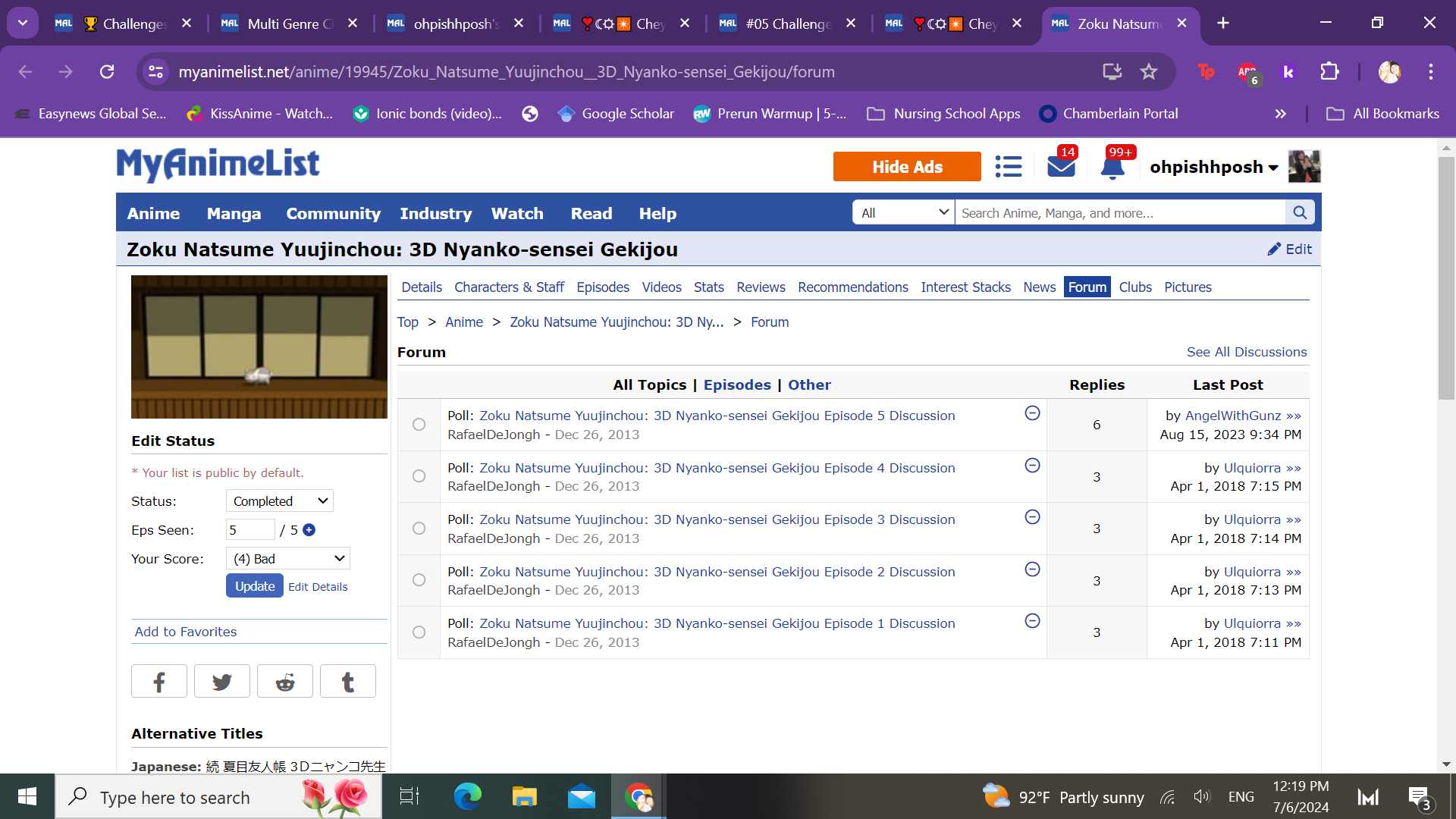Open the MyAnimeList list icon menu
Image resolution: width=1456 pixels, height=819 pixels.
click(1008, 167)
